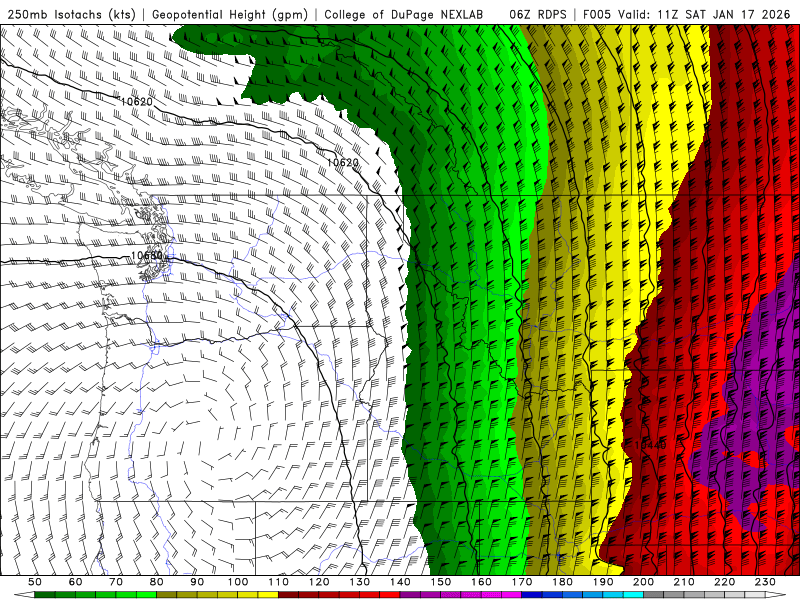Viewport: 800px width, 600px height.
Task: Select the 190 knot scale label
Action: 603,582
